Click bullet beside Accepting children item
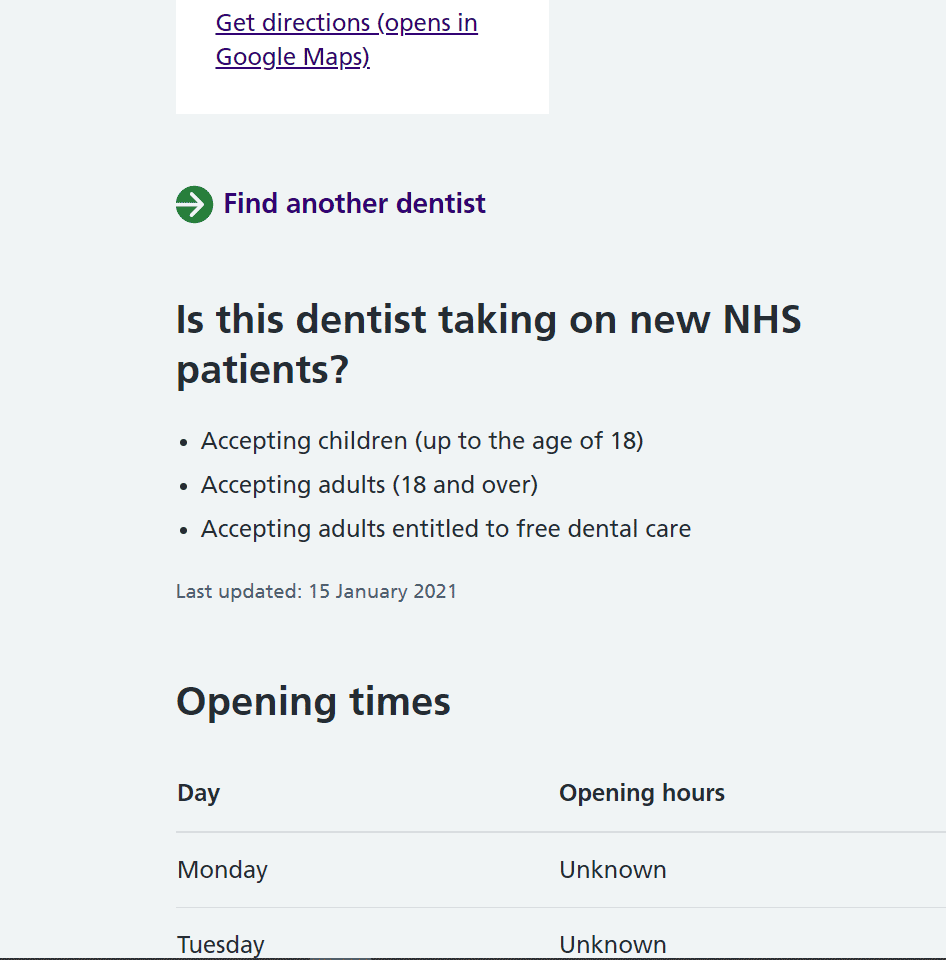 click(x=184, y=442)
